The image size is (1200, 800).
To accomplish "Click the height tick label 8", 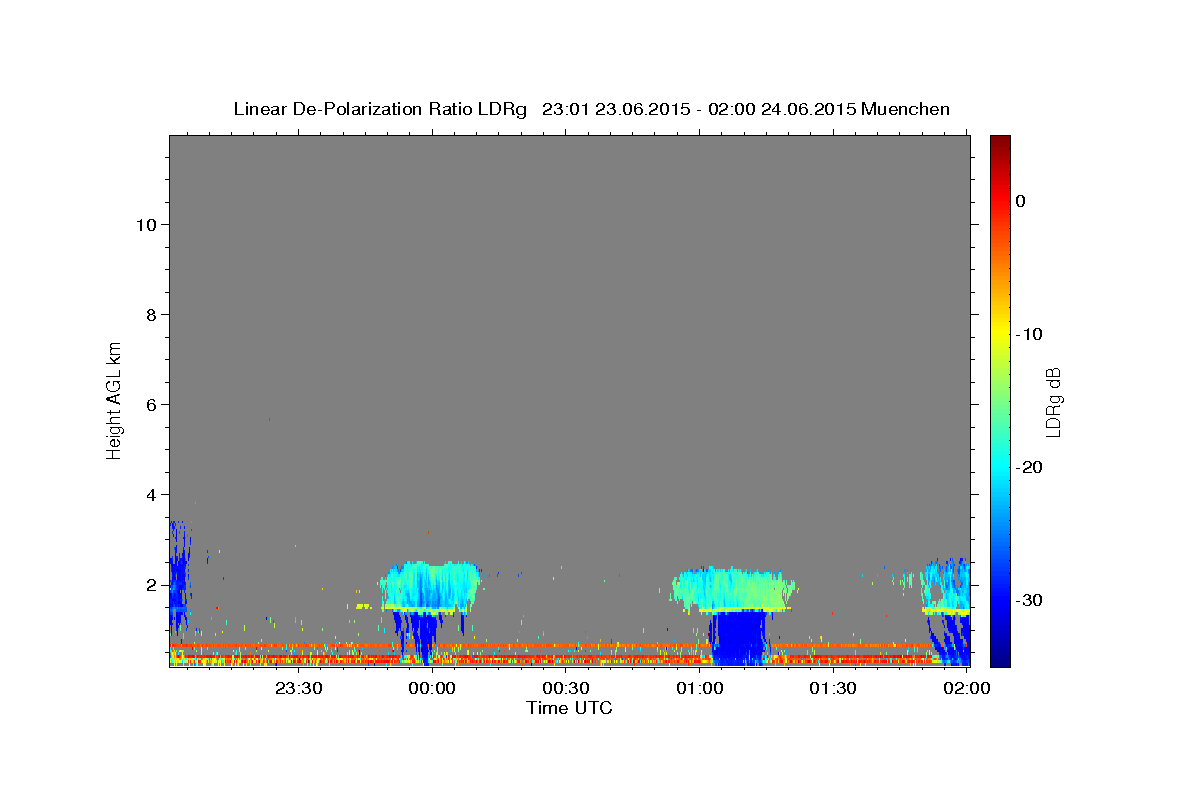I will tap(152, 315).
